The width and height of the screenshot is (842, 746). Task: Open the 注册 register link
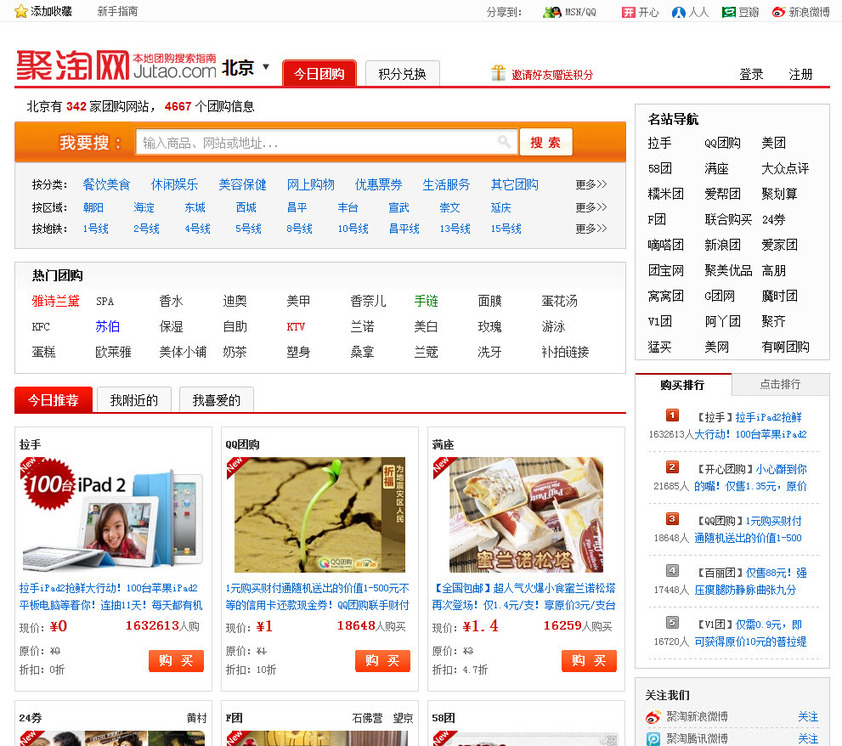800,75
